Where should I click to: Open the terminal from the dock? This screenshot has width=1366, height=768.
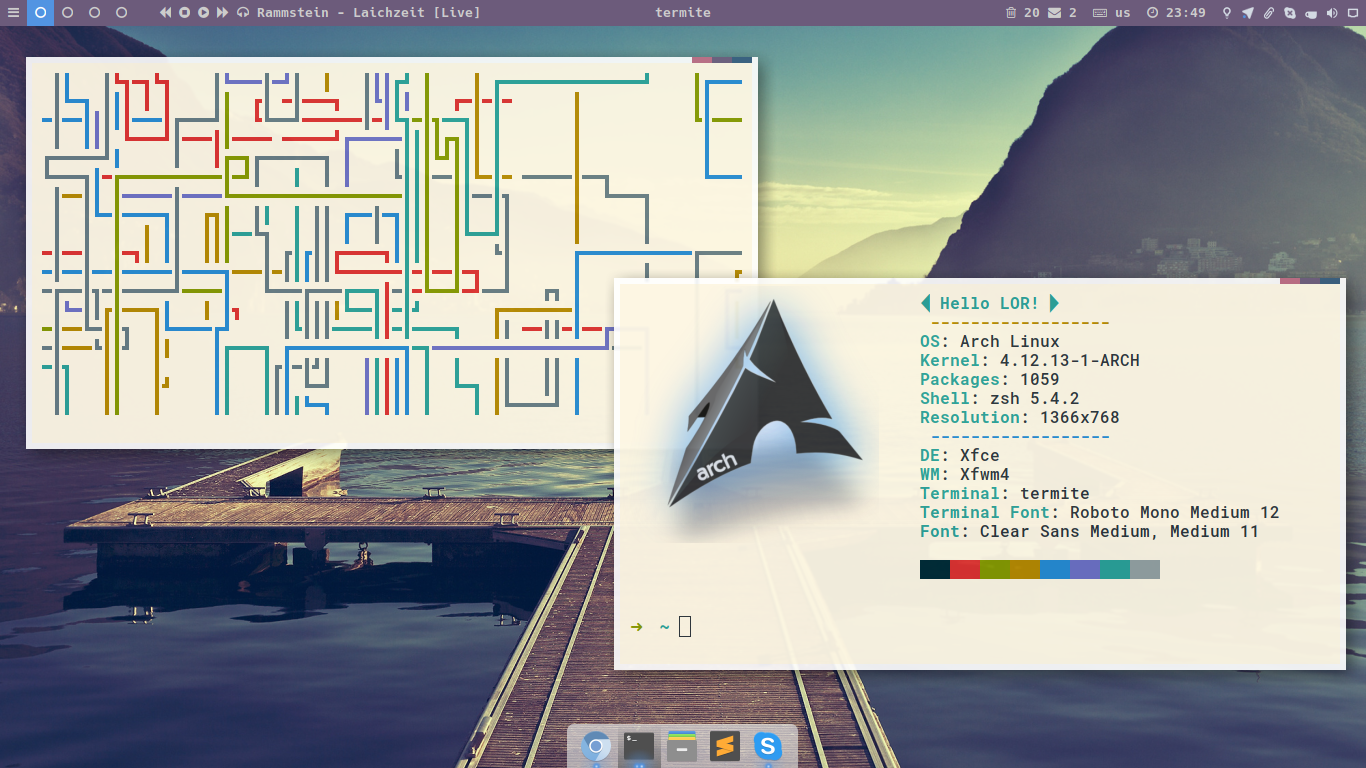[639, 746]
